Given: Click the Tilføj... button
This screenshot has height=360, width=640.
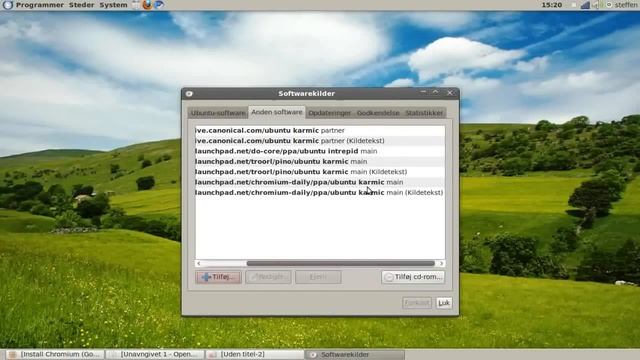Looking at the screenshot, I should click(x=218, y=277).
